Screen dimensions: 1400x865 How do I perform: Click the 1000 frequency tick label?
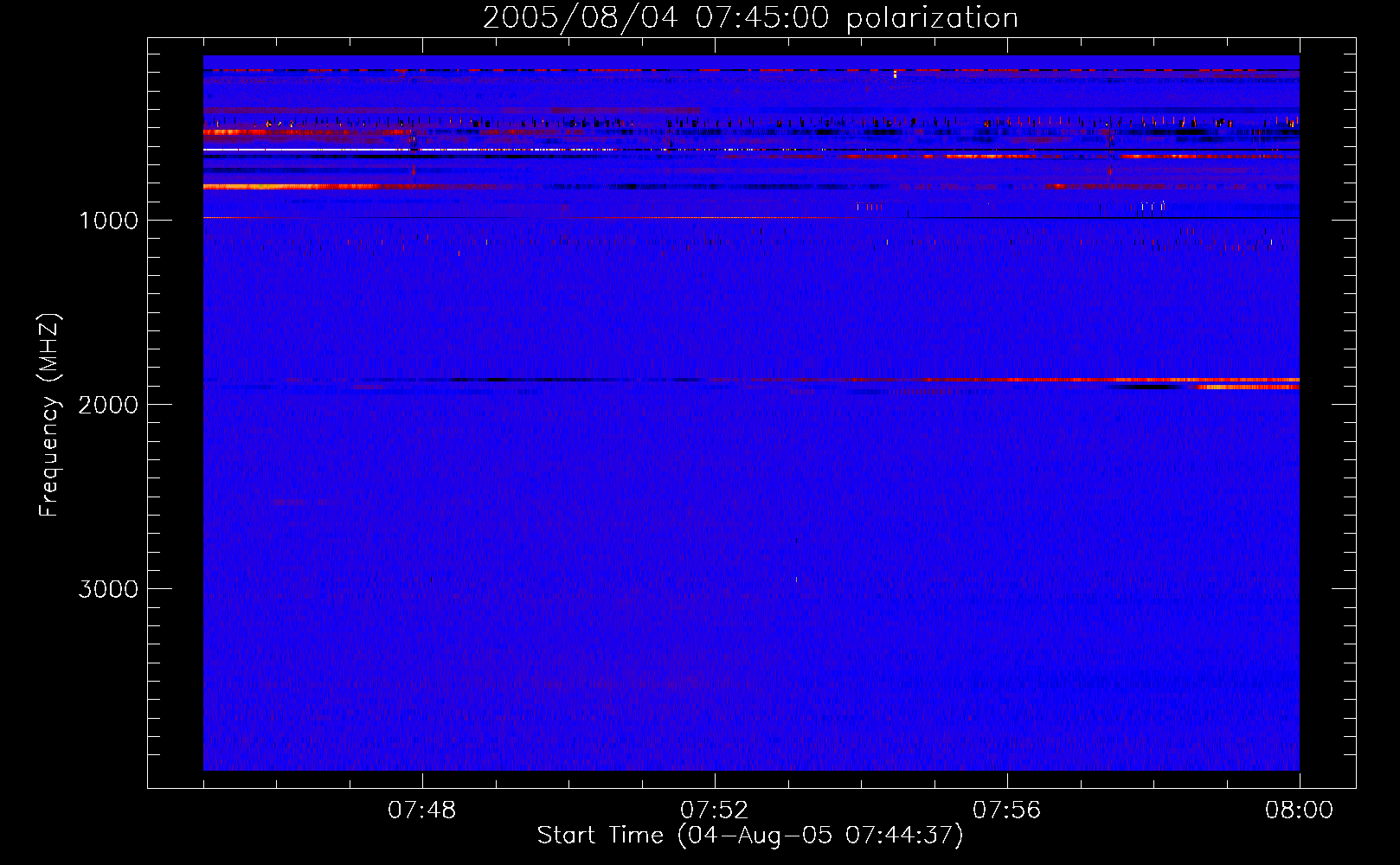108,221
